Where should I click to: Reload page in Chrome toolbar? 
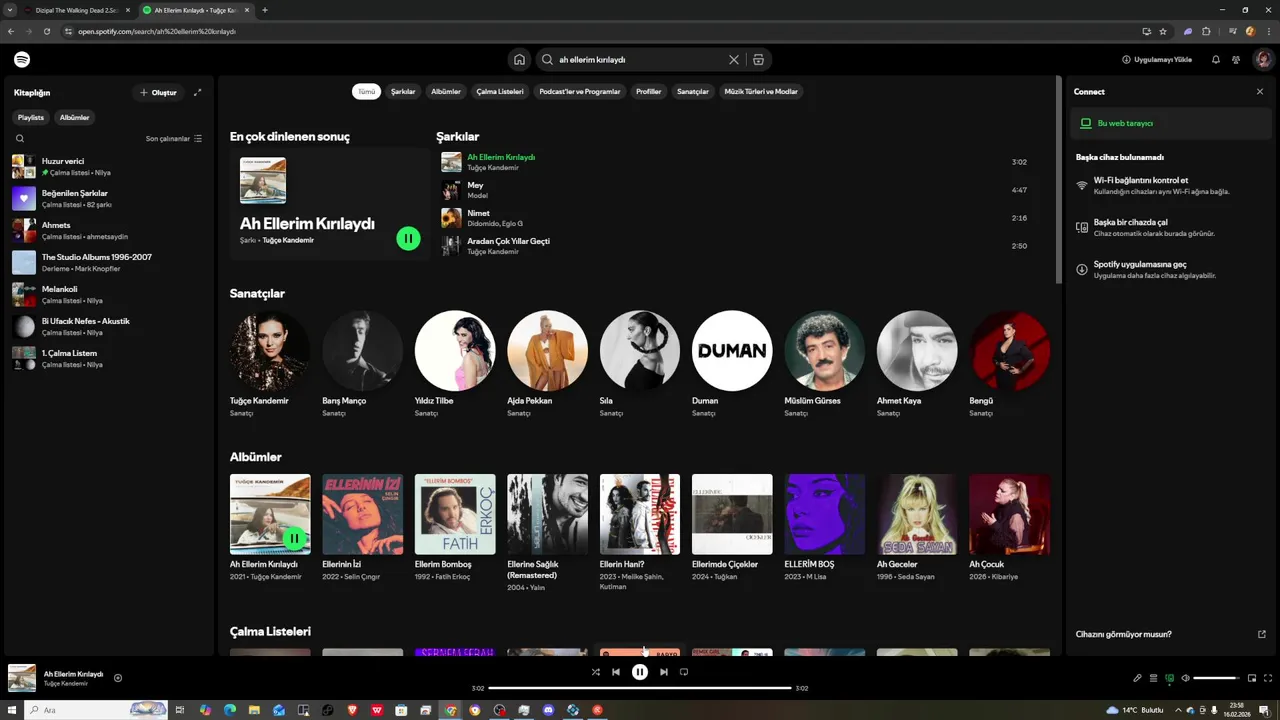click(46, 31)
